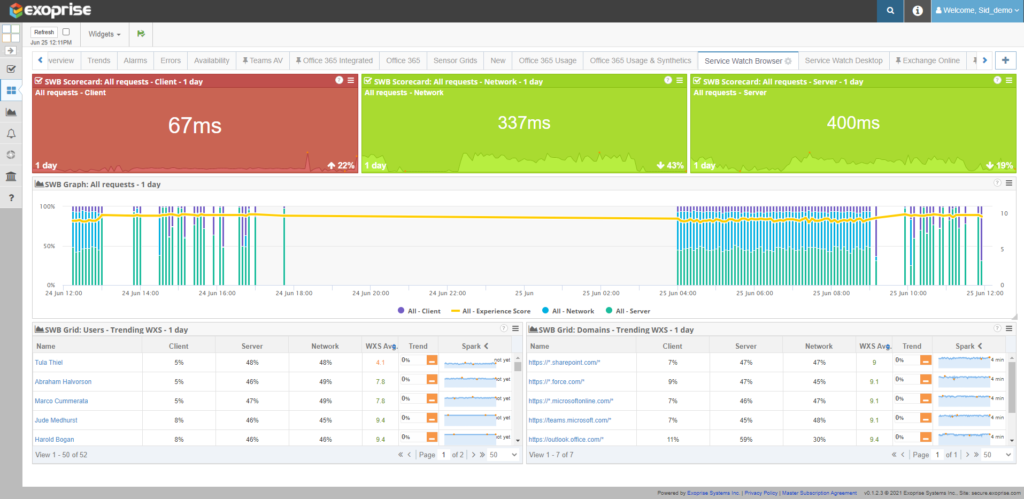Viewport: 1024px width, 499px height.
Task: Open the bank building icon in sidebar
Action: click(11, 176)
